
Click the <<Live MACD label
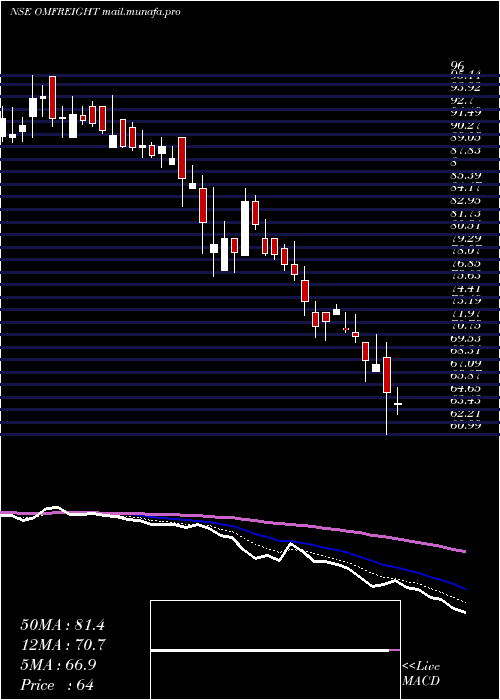click(421, 674)
